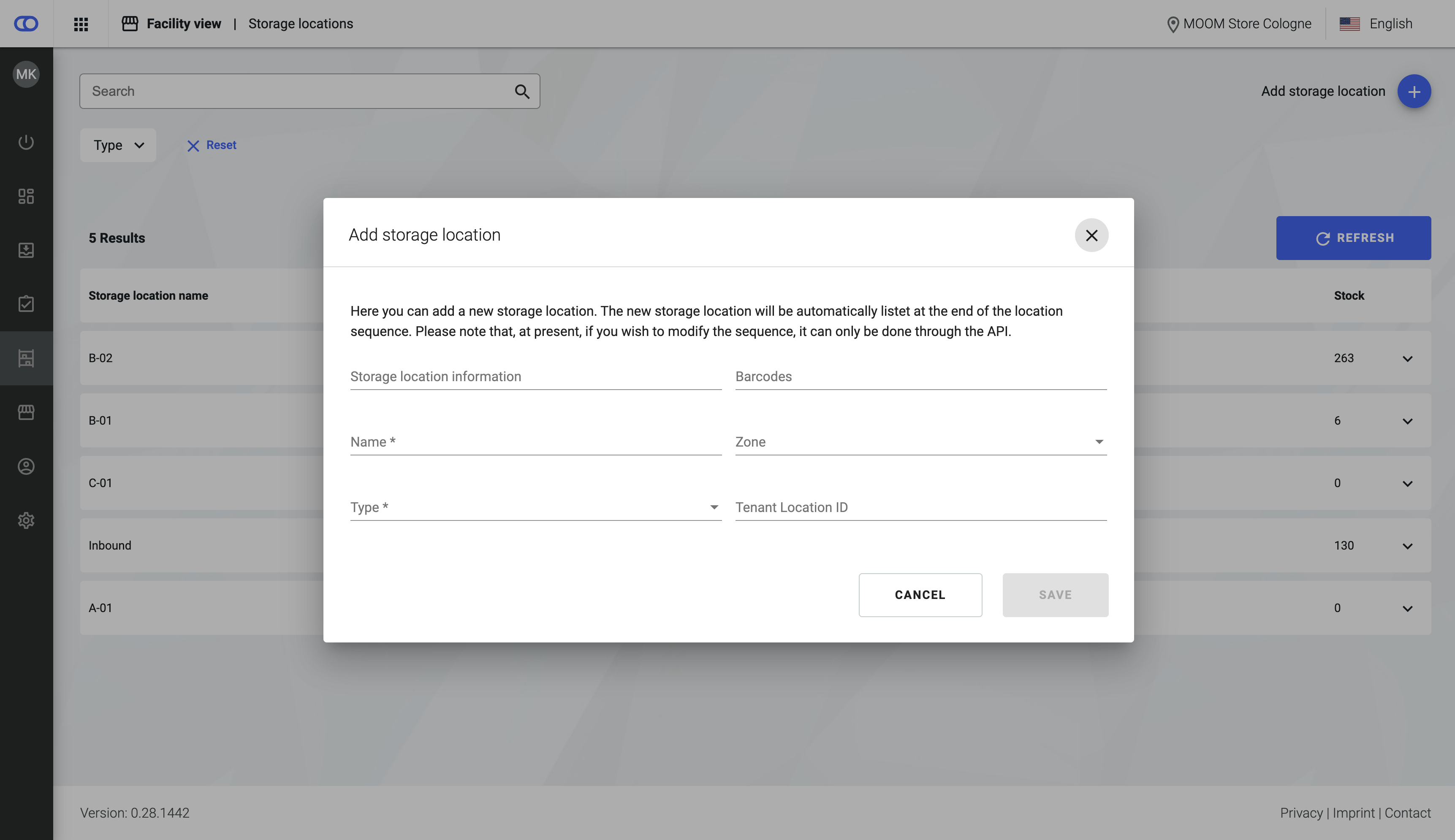Click the inbound download tray sidebar icon
This screenshot has width=1455, height=840.
pos(26,250)
